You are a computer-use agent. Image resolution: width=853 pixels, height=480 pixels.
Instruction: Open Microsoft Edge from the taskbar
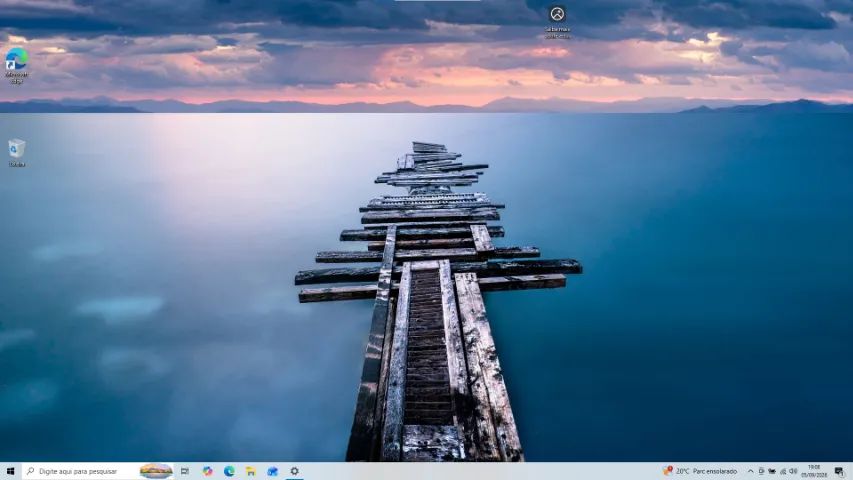point(229,471)
